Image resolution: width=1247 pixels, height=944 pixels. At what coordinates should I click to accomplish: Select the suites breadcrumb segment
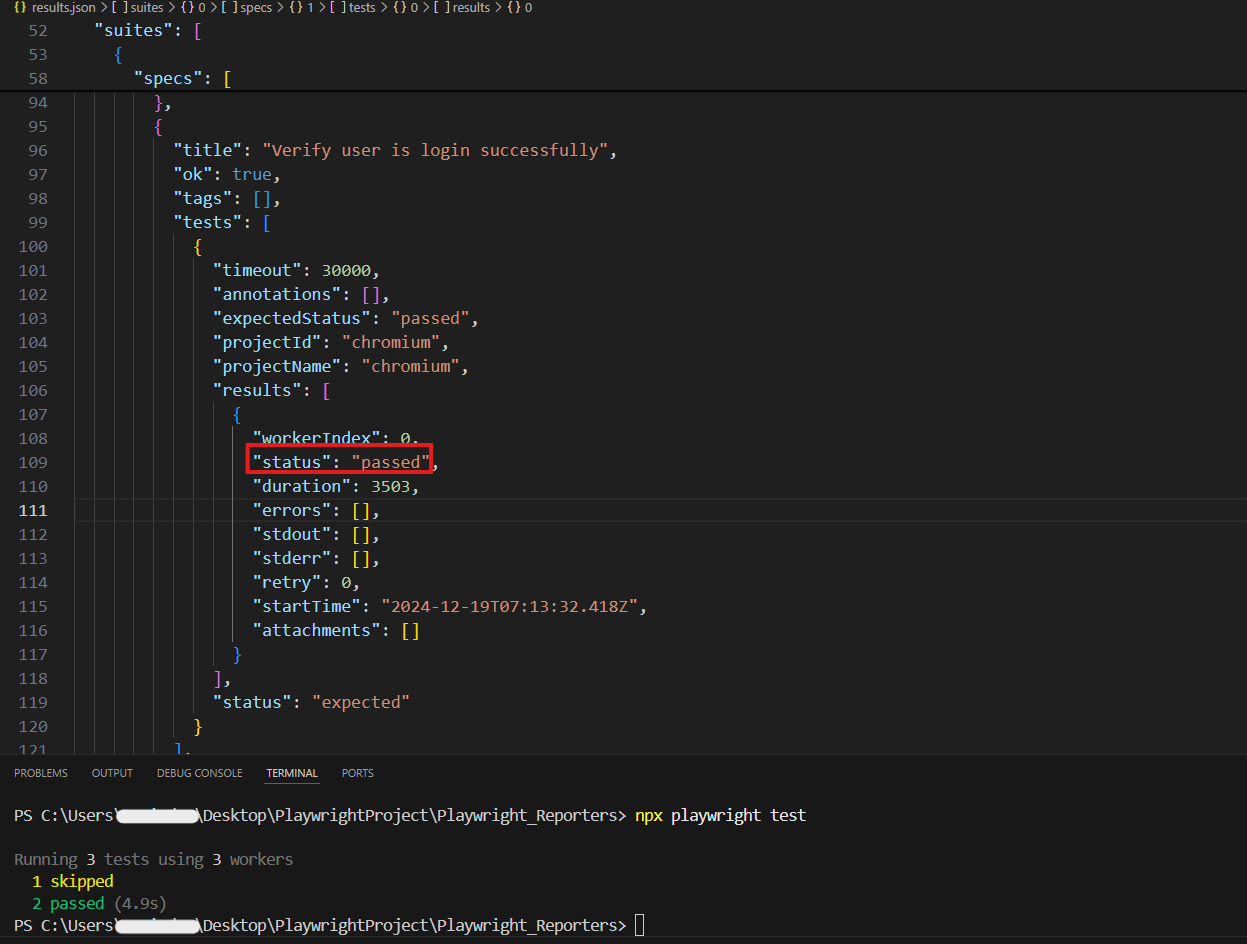pos(137,7)
